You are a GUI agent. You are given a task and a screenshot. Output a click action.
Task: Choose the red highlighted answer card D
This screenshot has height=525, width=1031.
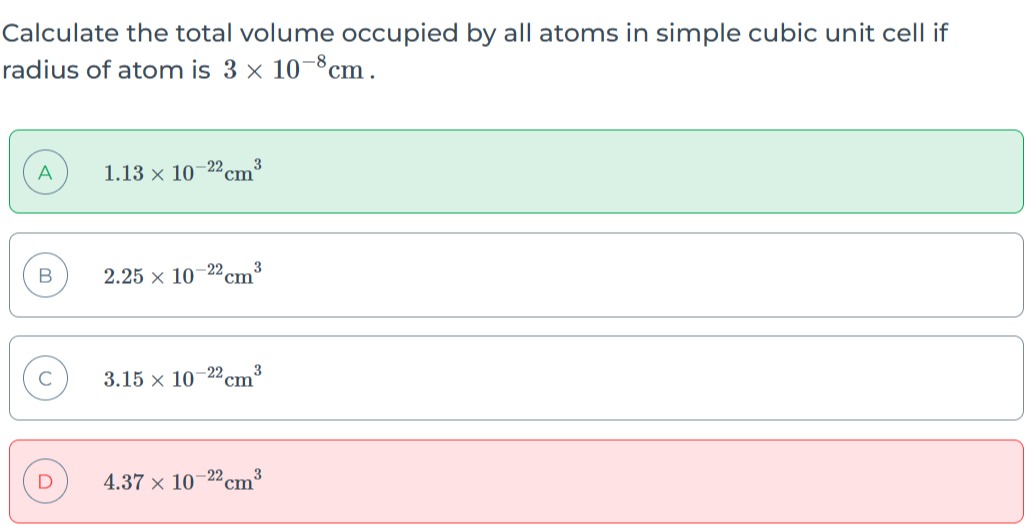[x=516, y=482]
